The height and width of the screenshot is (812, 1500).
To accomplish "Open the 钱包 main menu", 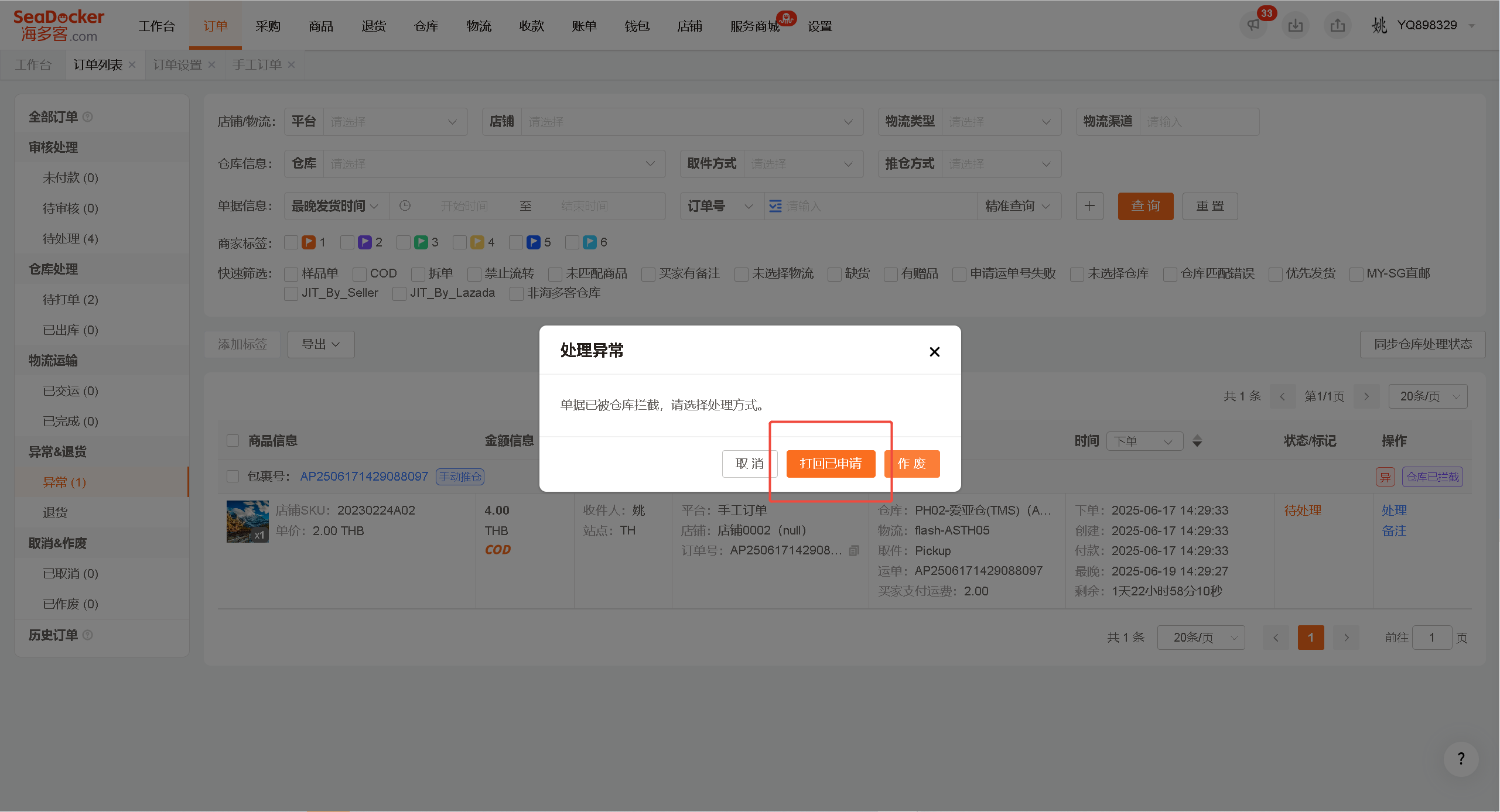I will coord(637,26).
